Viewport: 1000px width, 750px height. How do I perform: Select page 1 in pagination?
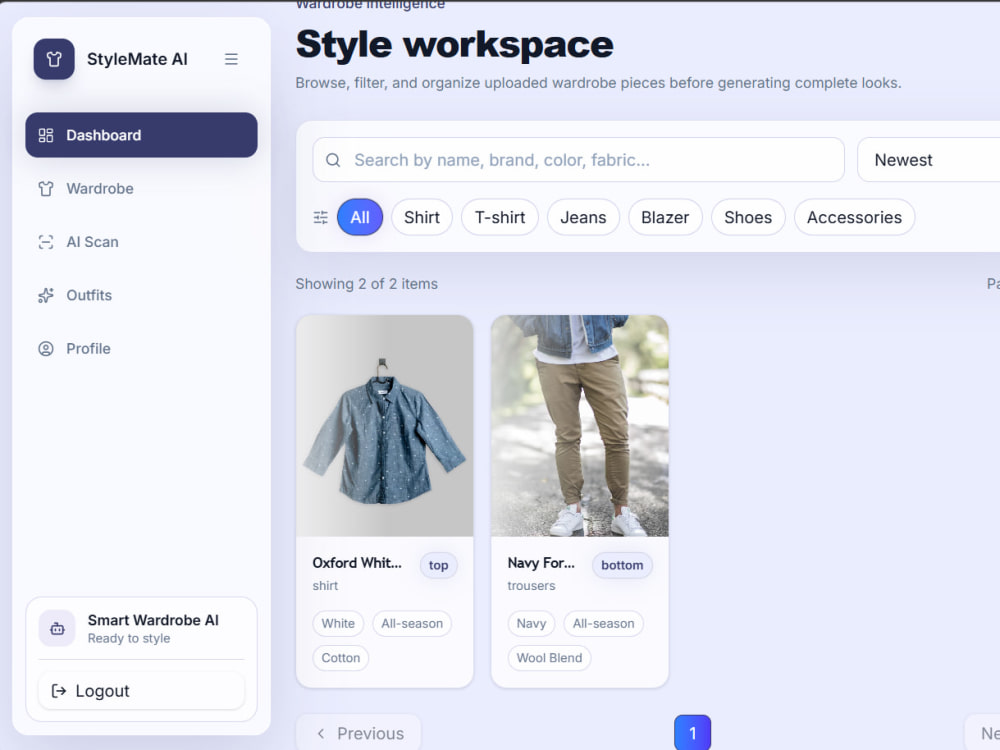pyautogui.click(x=693, y=733)
